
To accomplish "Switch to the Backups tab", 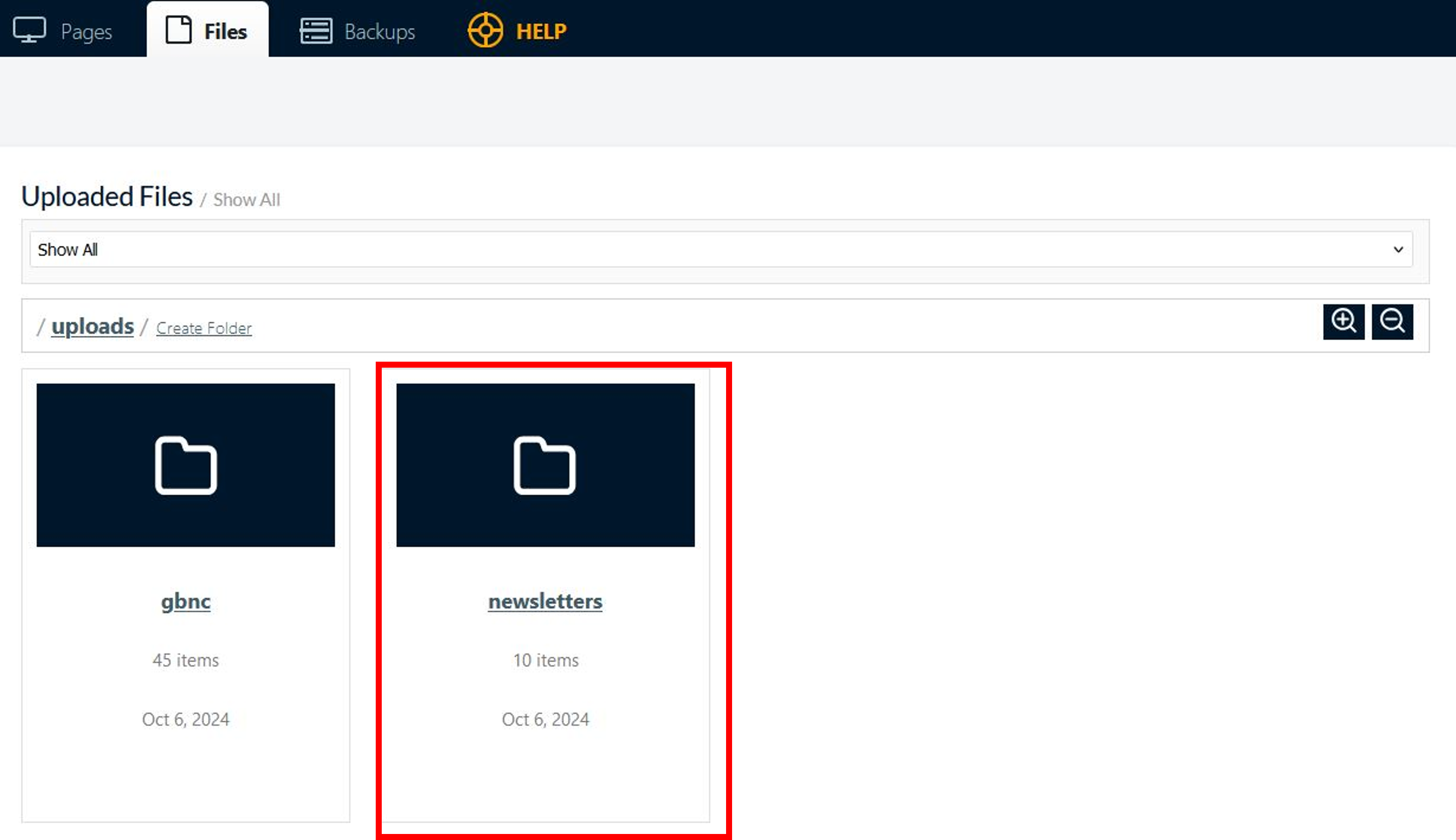I will (380, 32).
